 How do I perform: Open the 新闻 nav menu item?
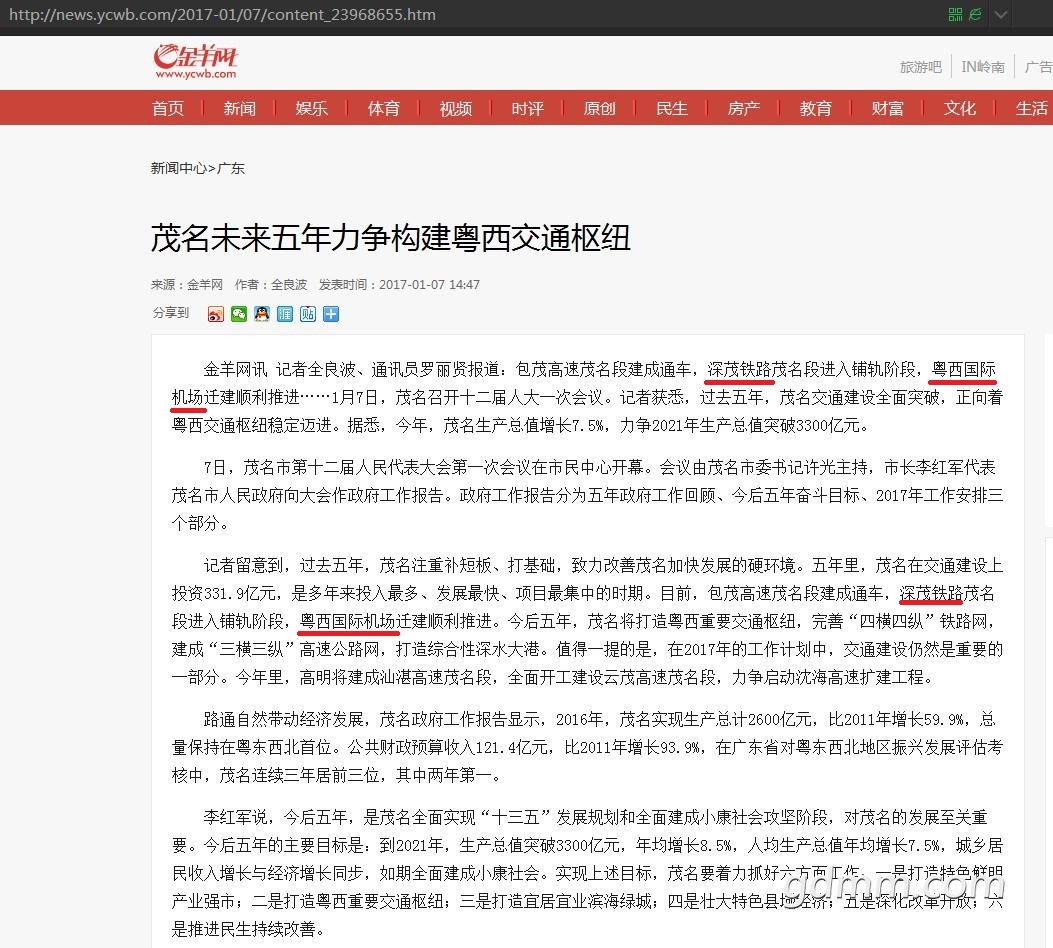coord(240,108)
